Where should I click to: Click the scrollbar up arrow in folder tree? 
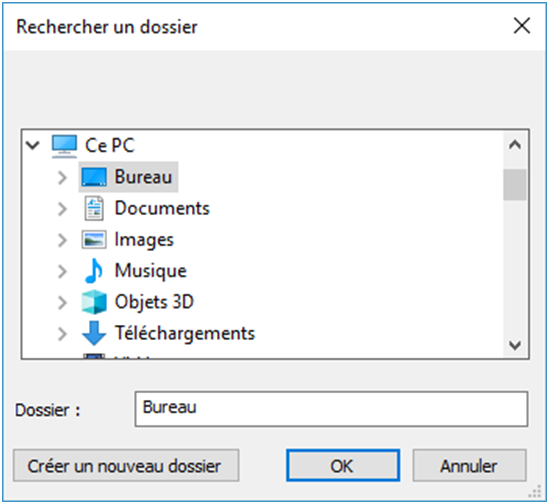pyautogui.click(x=515, y=144)
